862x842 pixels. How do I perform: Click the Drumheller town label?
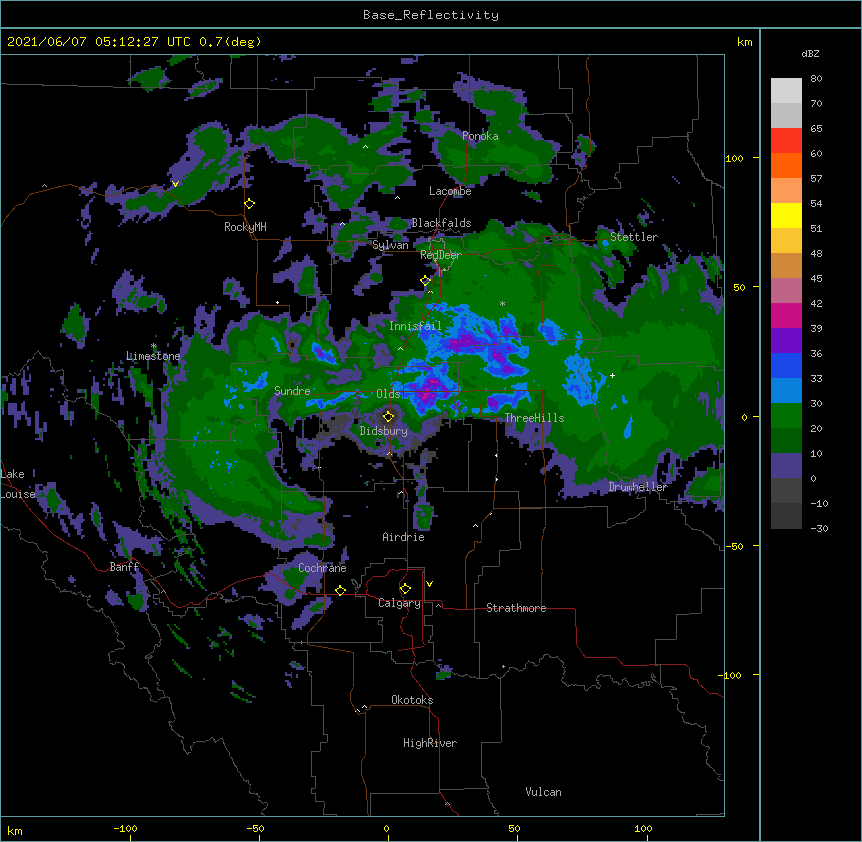[x=638, y=487]
